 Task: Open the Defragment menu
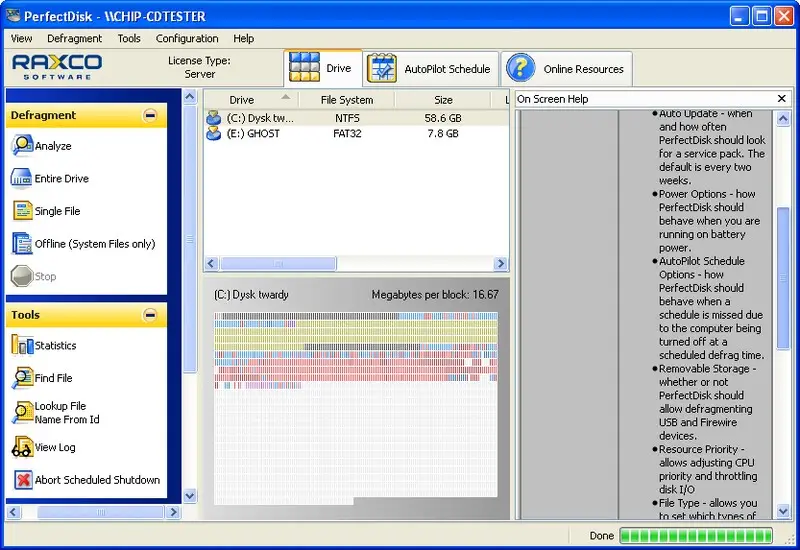click(74, 38)
